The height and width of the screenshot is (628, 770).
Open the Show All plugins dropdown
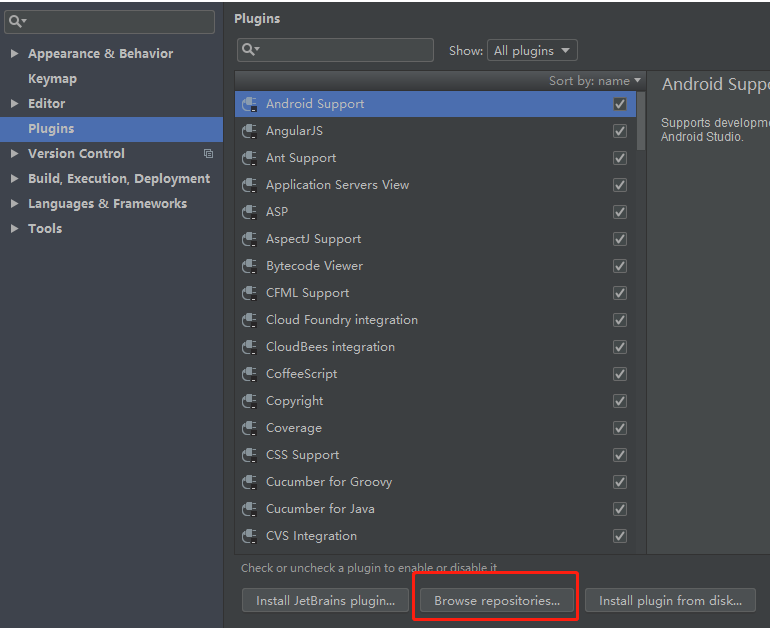tap(532, 51)
